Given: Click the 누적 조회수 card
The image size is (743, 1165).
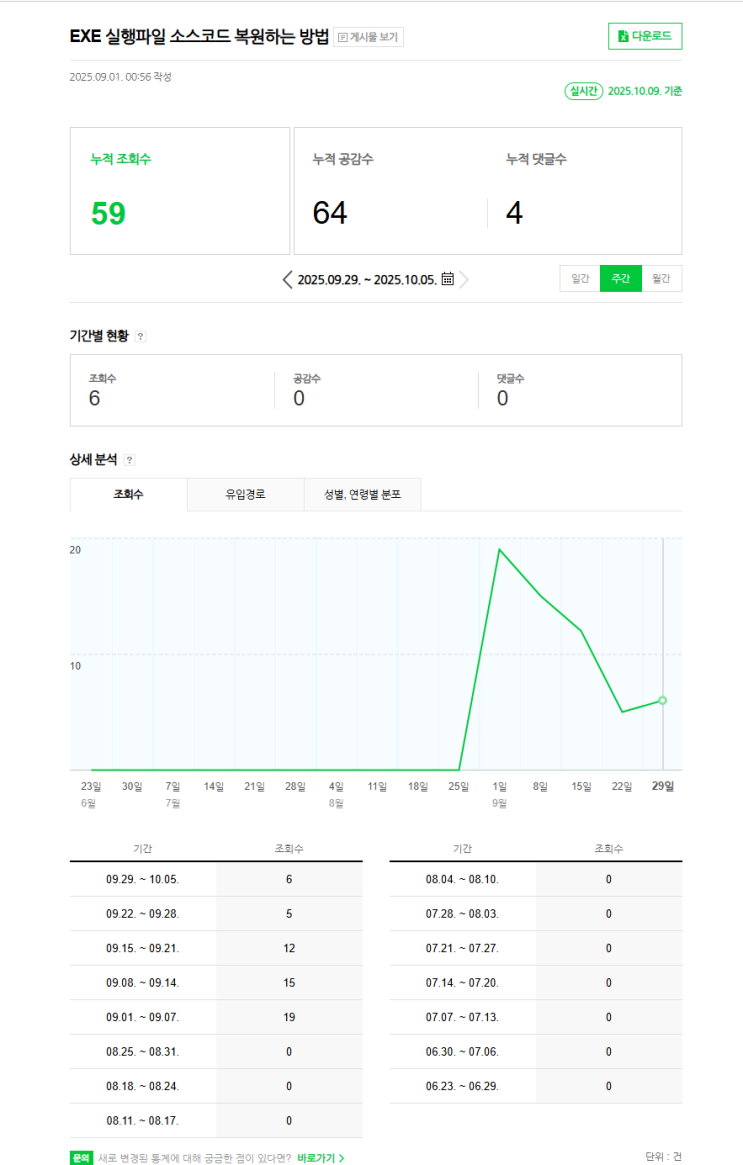Looking at the screenshot, I should (180, 191).
